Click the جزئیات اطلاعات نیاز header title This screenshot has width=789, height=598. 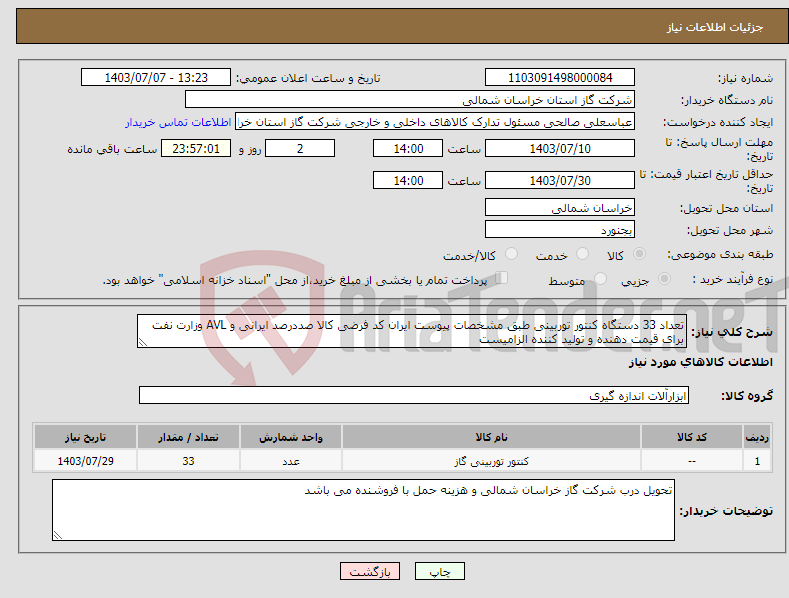[715, 27]
